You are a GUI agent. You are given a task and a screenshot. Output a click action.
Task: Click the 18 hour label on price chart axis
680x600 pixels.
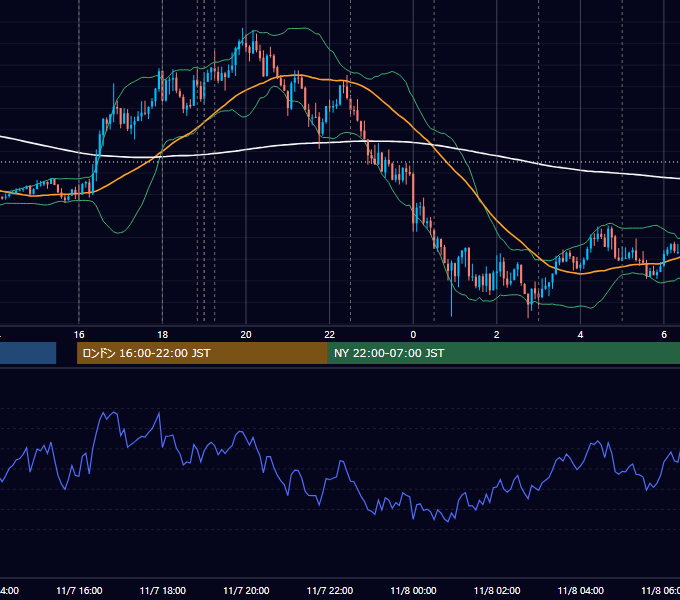[163, 335]
